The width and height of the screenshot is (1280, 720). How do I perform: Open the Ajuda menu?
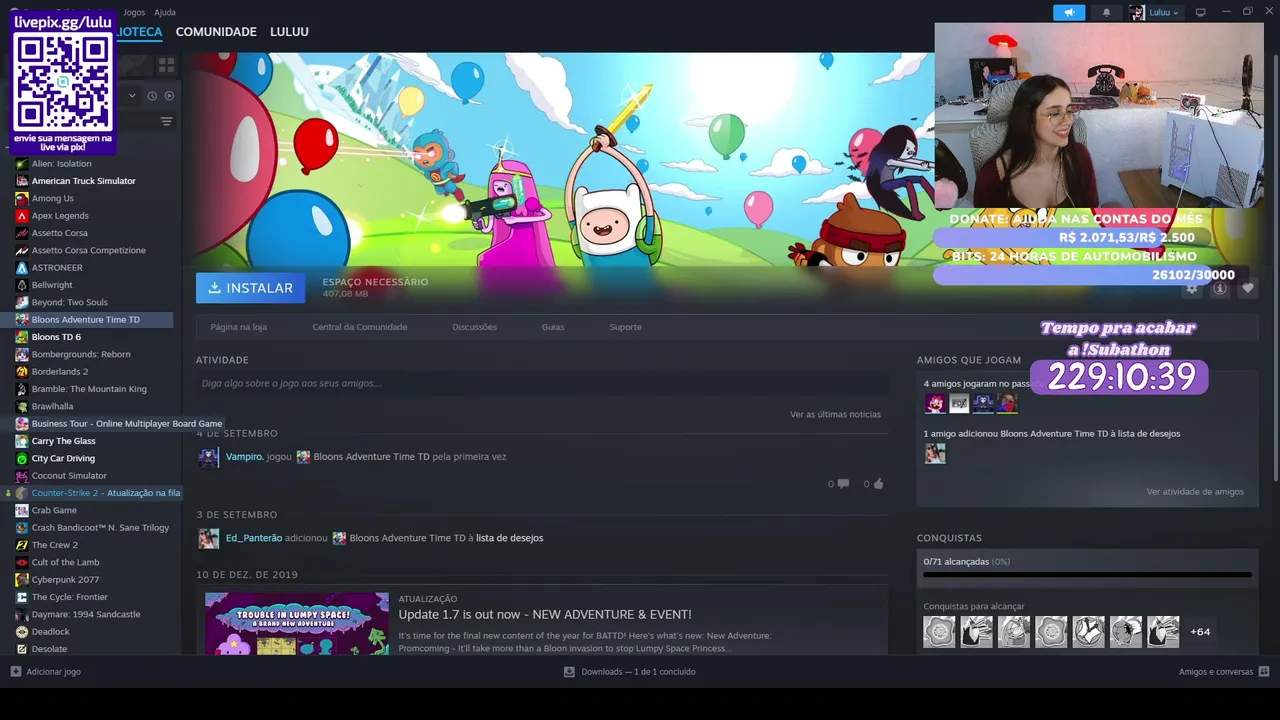click(x=165, y=12)
